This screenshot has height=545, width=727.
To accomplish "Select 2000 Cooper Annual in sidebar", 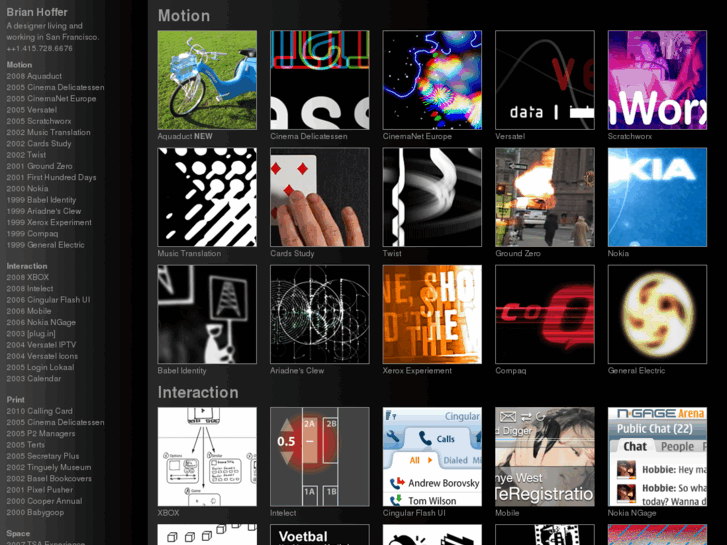I will [44, 501].
